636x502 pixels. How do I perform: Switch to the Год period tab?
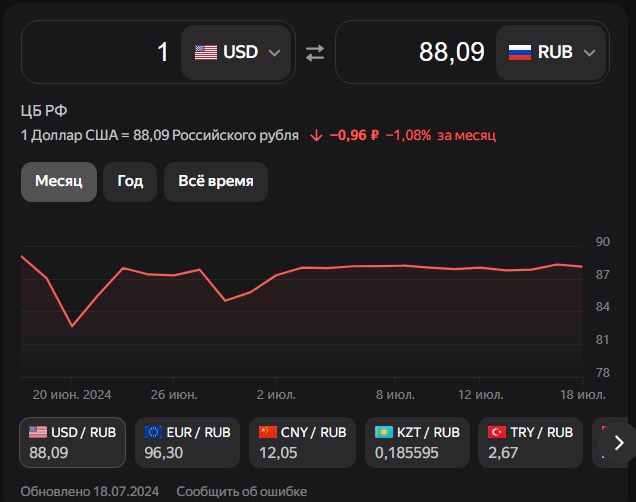pyautogui.click(x=130, y=182)
